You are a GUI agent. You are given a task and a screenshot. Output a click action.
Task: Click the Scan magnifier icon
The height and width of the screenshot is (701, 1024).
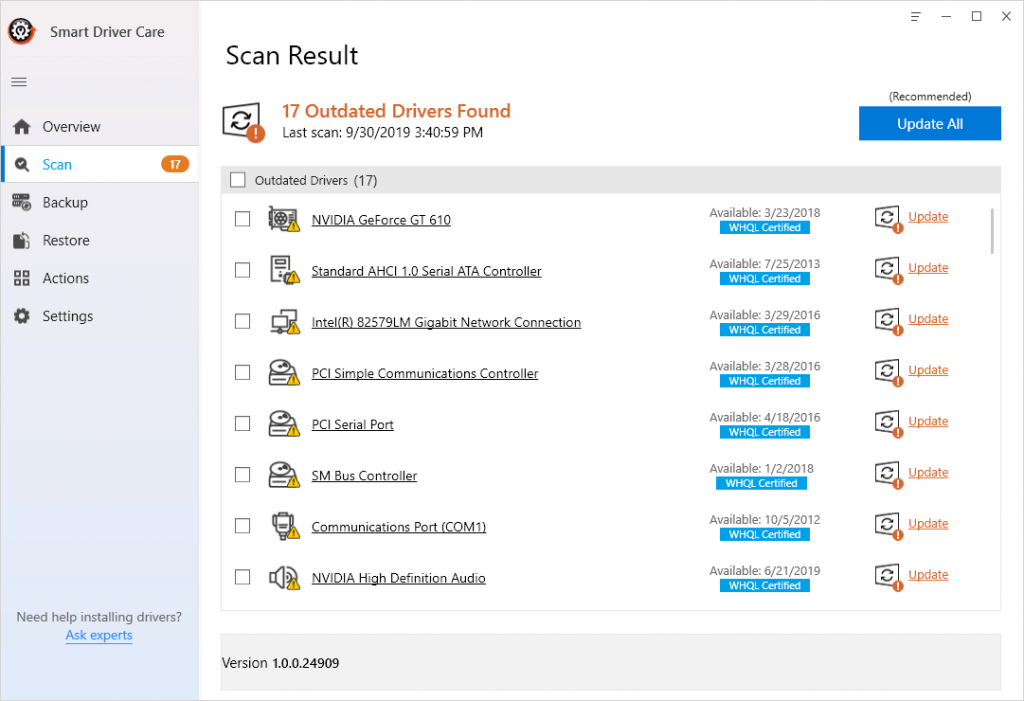(22, 165)
